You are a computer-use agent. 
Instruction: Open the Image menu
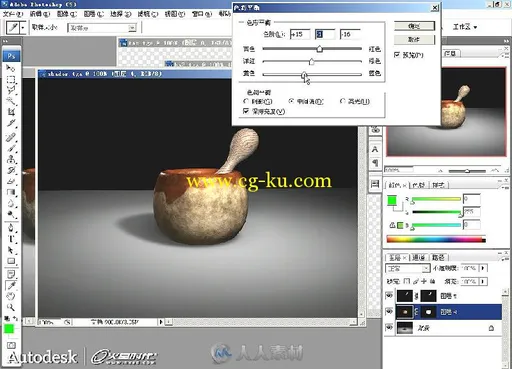click(x=66, y=14)
